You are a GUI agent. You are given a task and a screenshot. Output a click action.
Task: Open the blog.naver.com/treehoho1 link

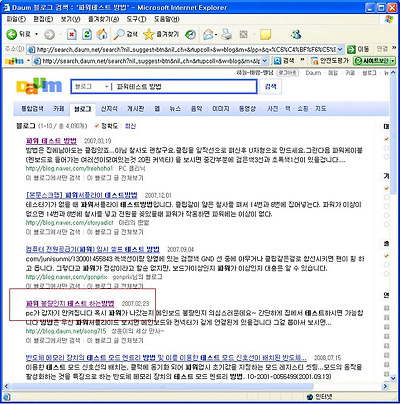tap(69, 168)
